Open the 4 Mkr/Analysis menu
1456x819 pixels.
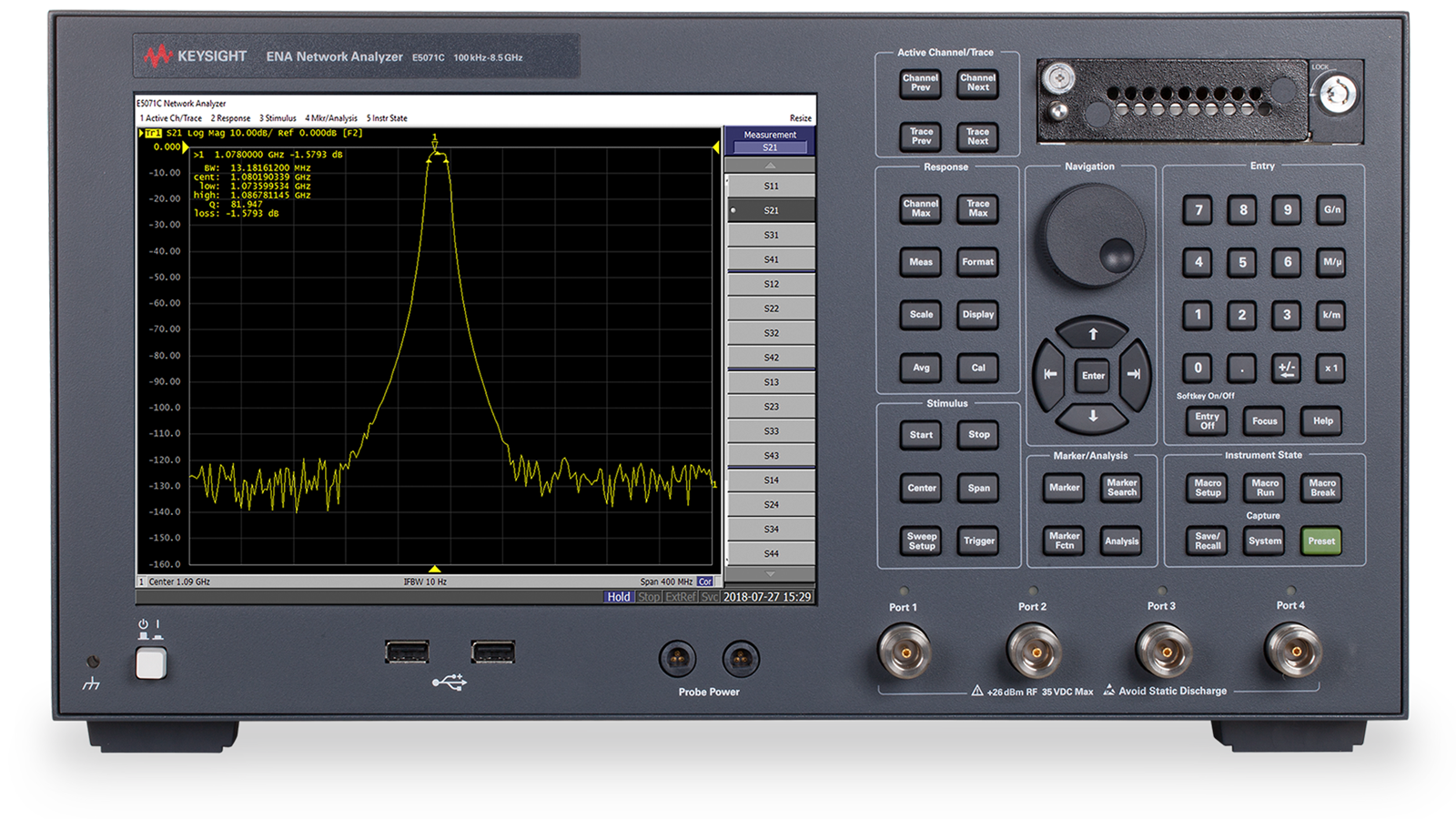point(333,118)
